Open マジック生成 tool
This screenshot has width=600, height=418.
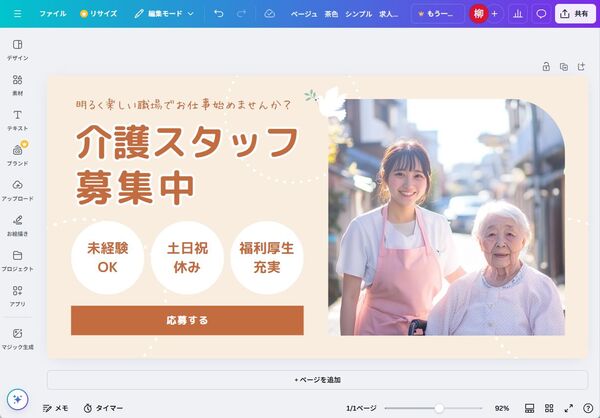(18, 339)
